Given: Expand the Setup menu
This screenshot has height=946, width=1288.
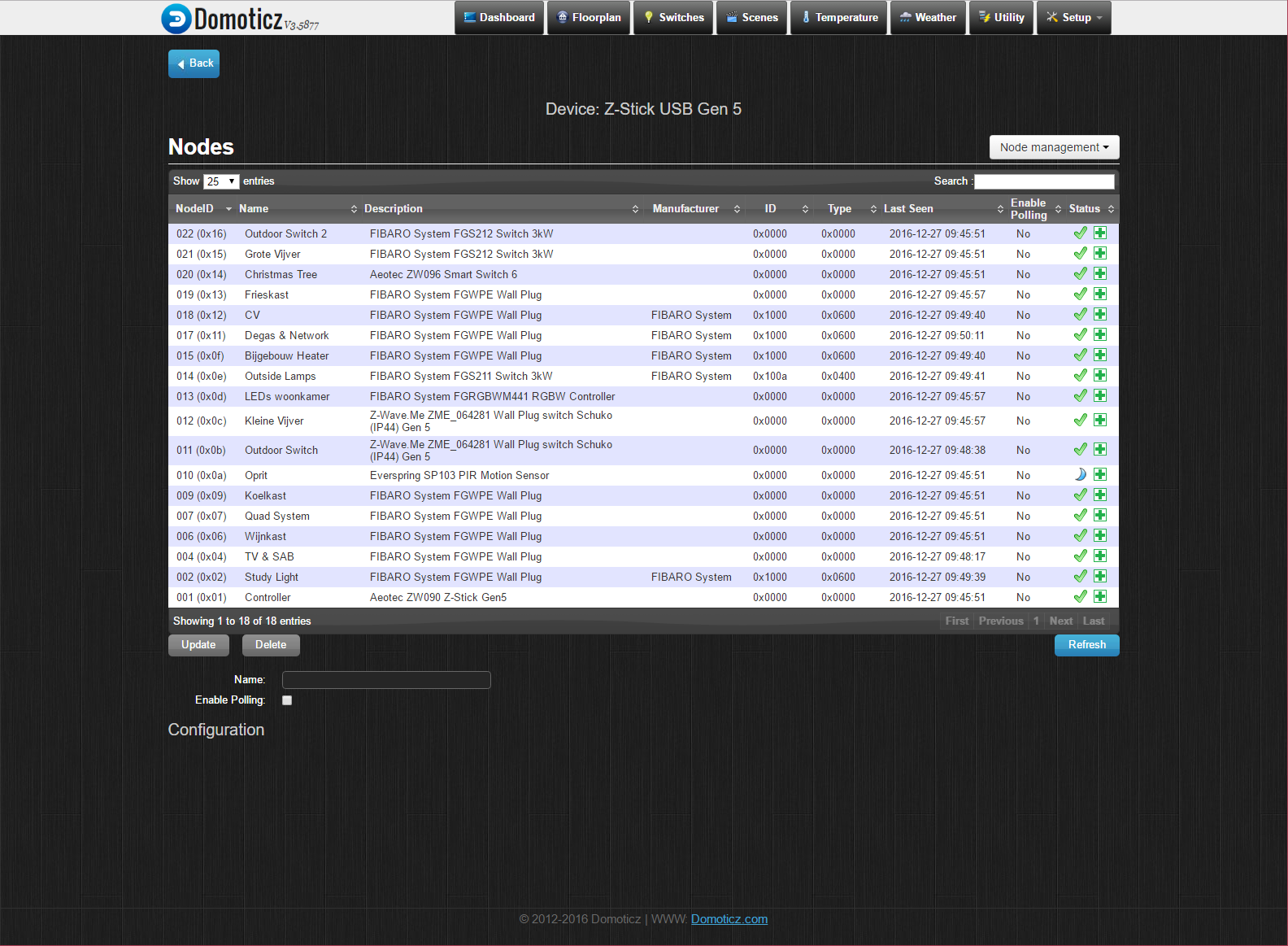Looking at the screenshot, I should (1074, 17).
